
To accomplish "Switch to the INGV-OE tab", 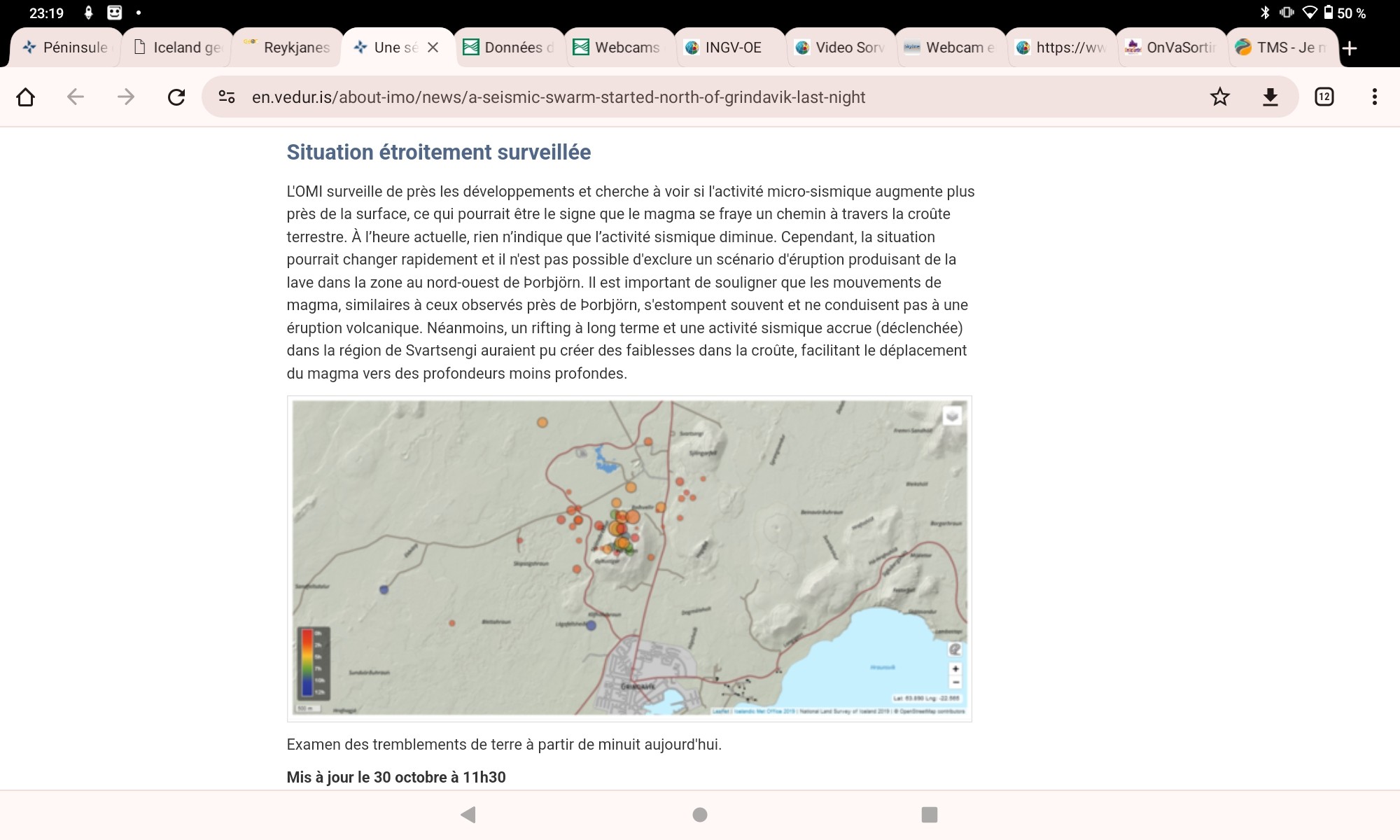I will 731,48.
